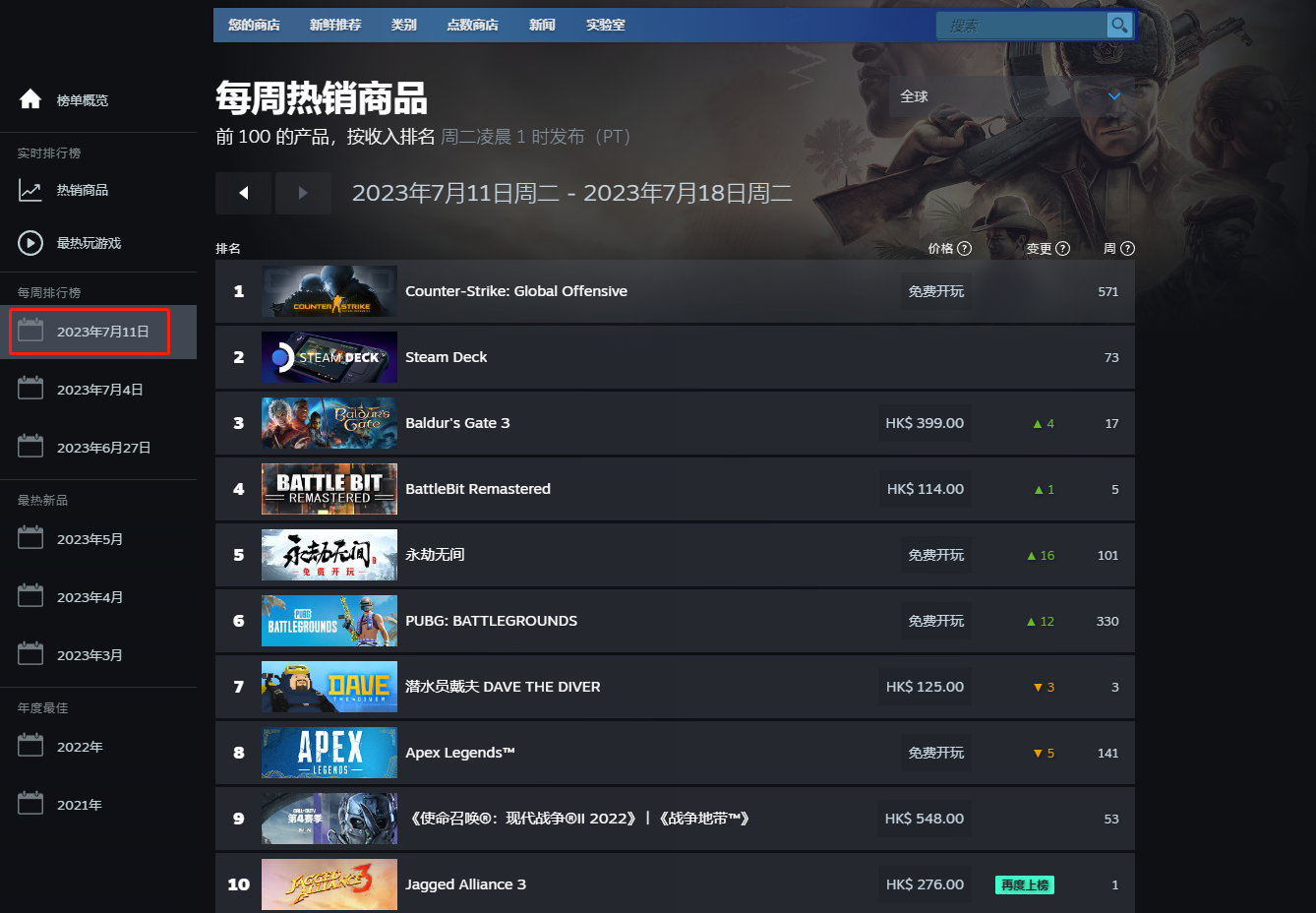Screen dimensions: 1316x913
Task: Click the Steam Deck title text
Action: tap(446, 357)
